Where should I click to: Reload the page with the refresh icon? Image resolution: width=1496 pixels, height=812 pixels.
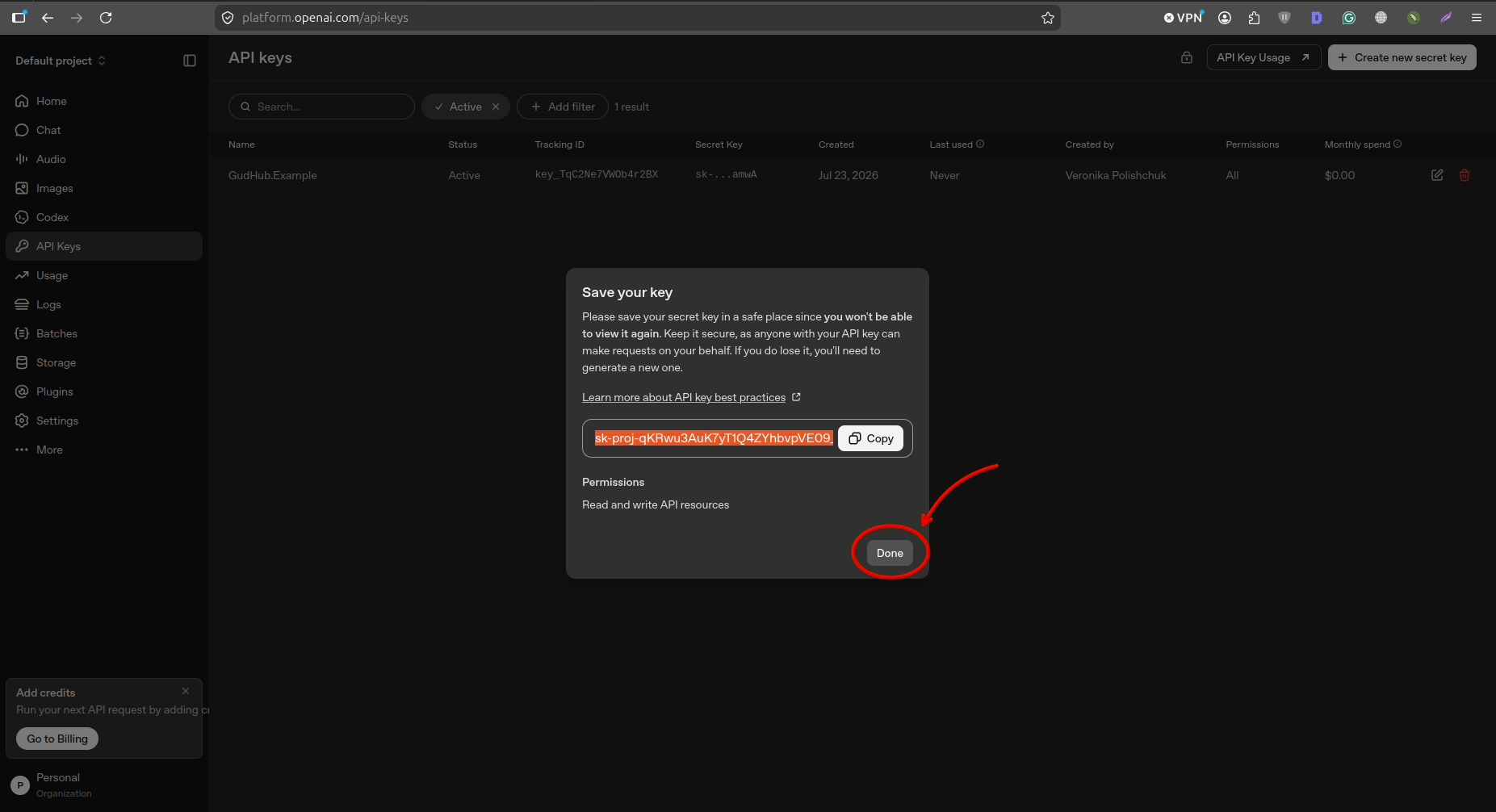tap(106, 18)
